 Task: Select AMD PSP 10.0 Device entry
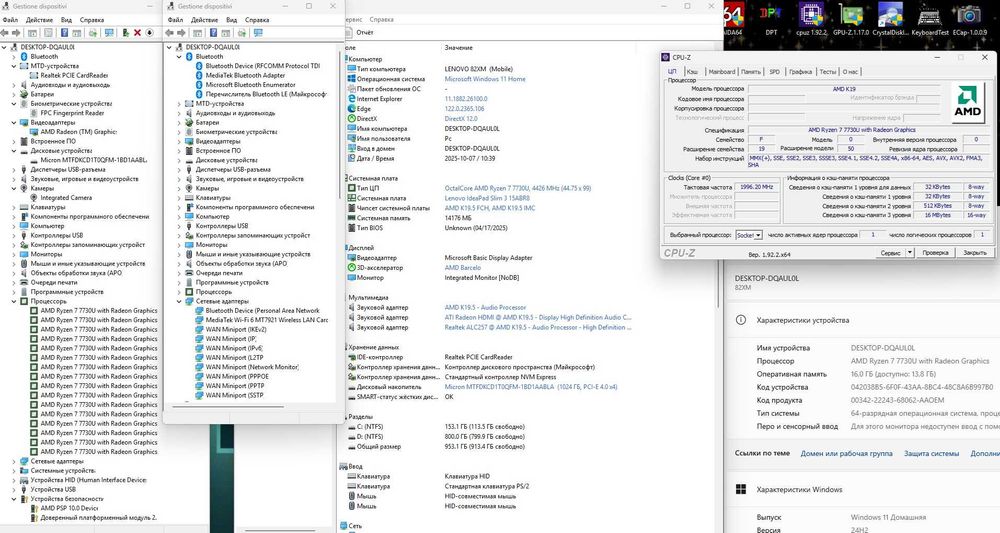point(70,508)
